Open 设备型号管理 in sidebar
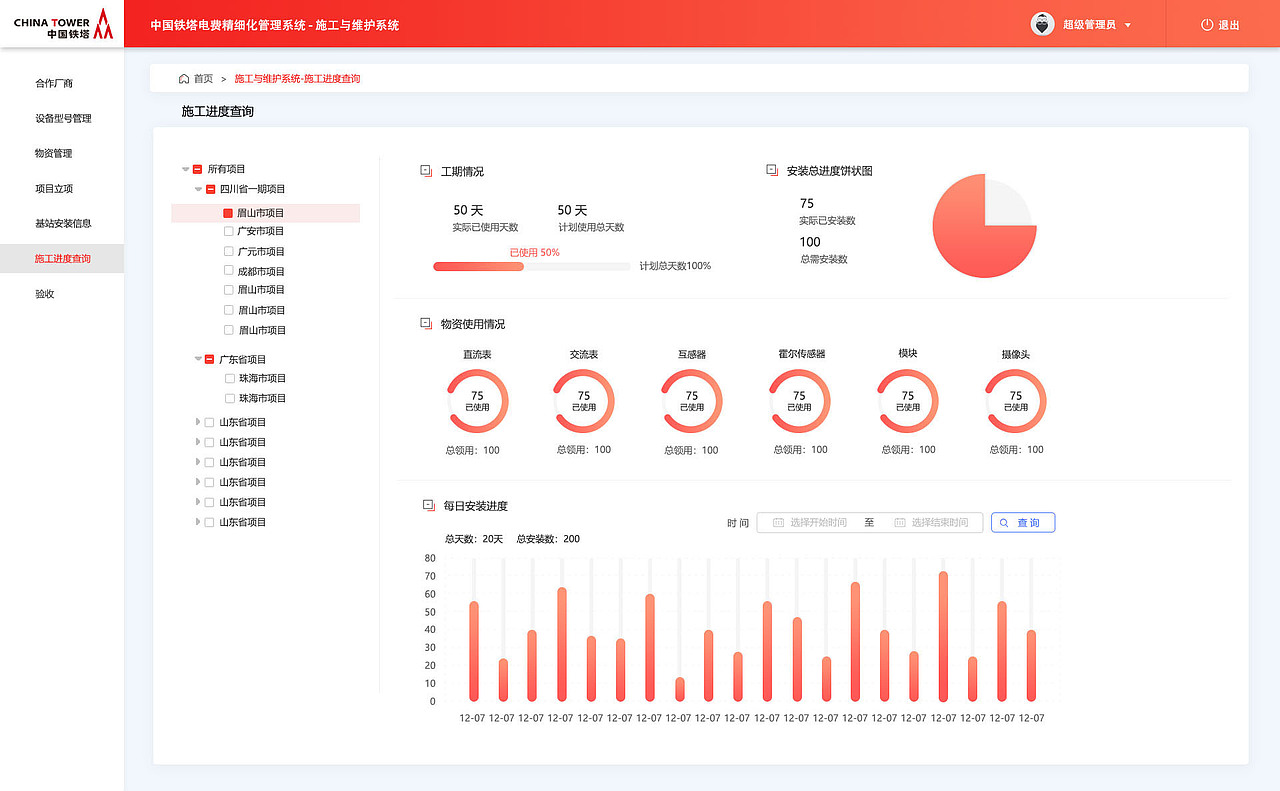Viewport: 1280px width, 791px height. [x=62, y=118]
